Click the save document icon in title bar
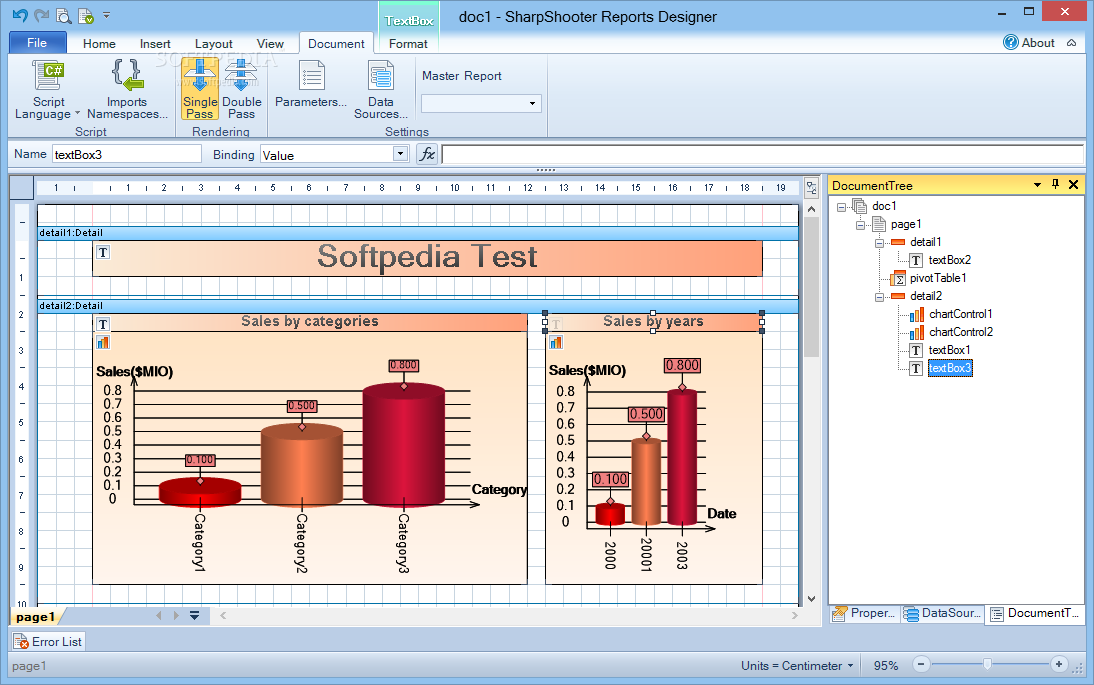Screen dimensions: 1094x685 click(x=86, y=15)
